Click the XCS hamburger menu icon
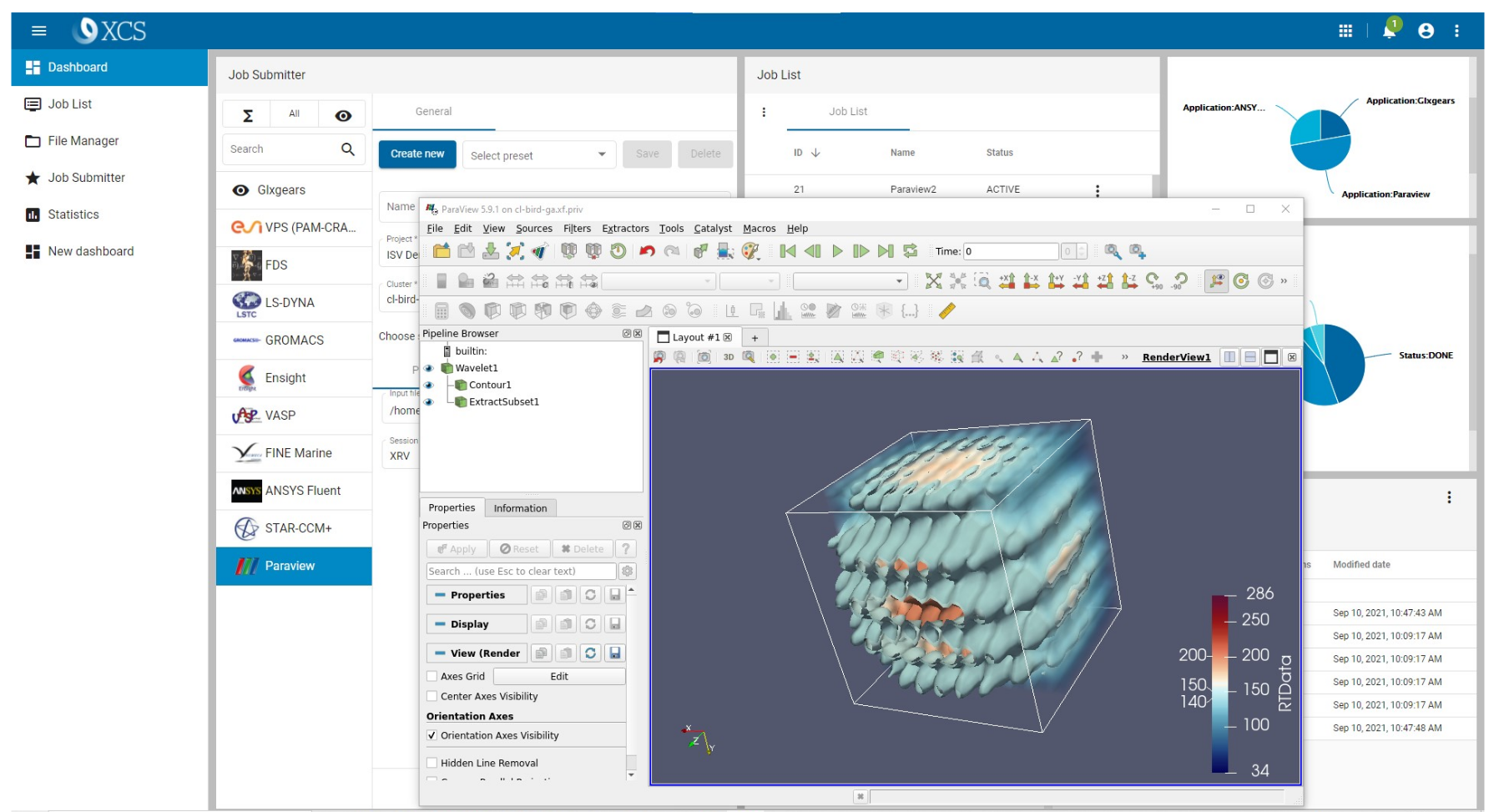This screenshot has height=812, width=1489. [x=38, y=31]
